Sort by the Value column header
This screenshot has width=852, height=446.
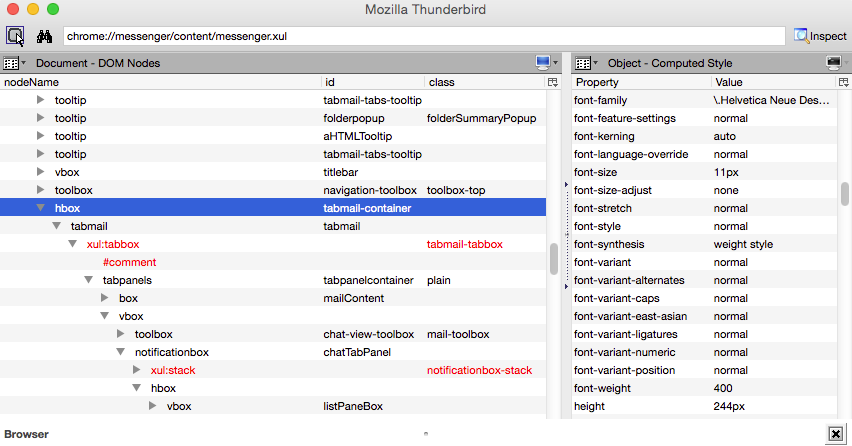(774, 82)
